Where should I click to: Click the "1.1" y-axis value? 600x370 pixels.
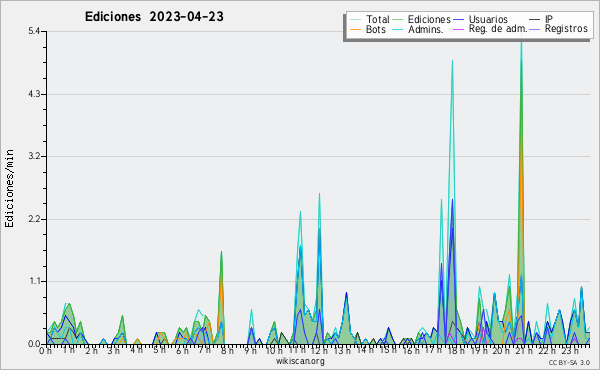click(x=34, y=281)
